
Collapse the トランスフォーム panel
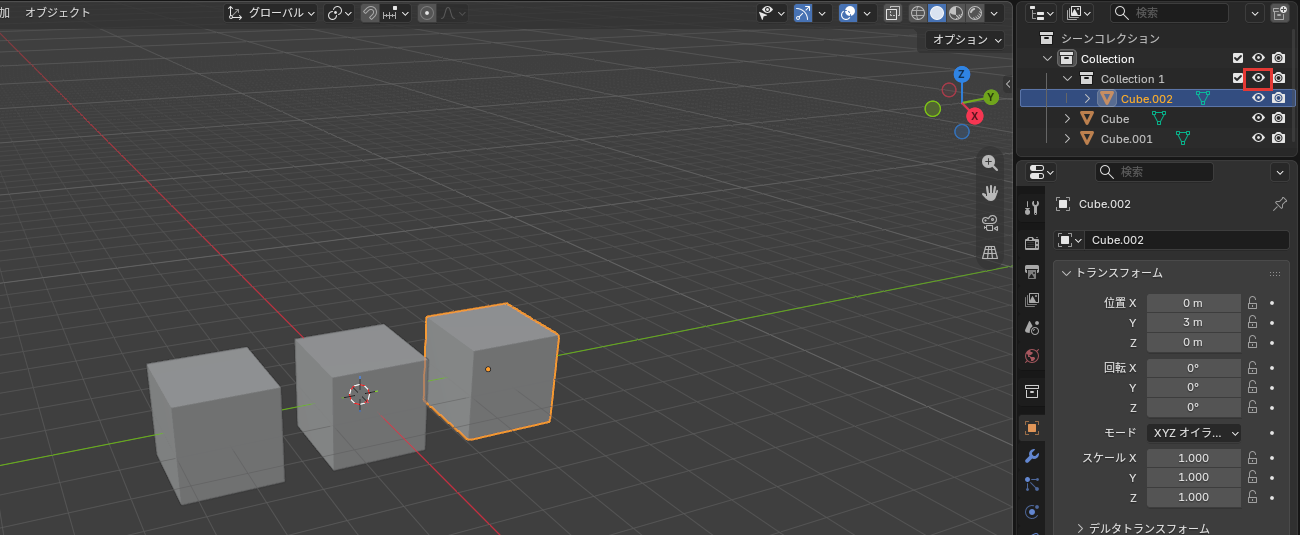(x=1170, y=273)
